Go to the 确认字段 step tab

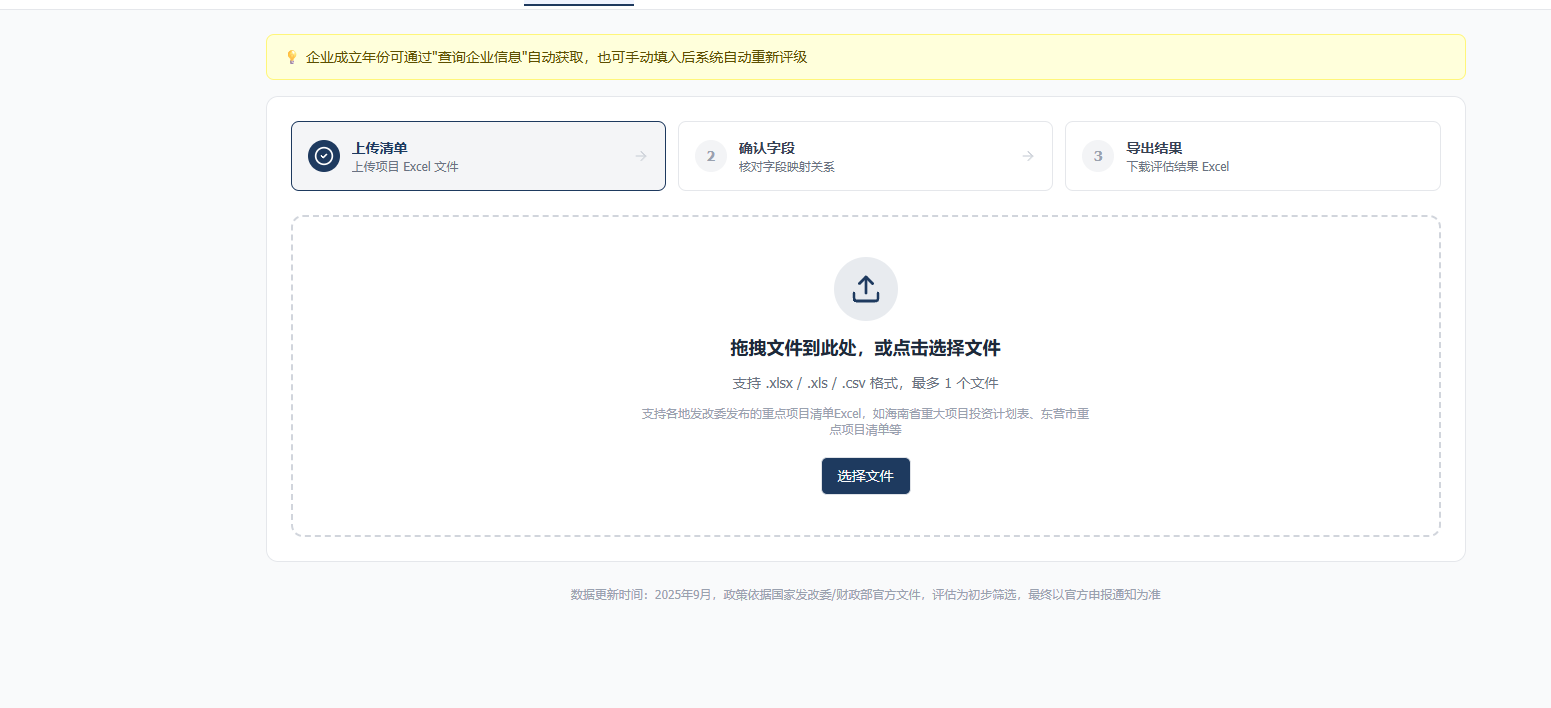tap(865, 156)
